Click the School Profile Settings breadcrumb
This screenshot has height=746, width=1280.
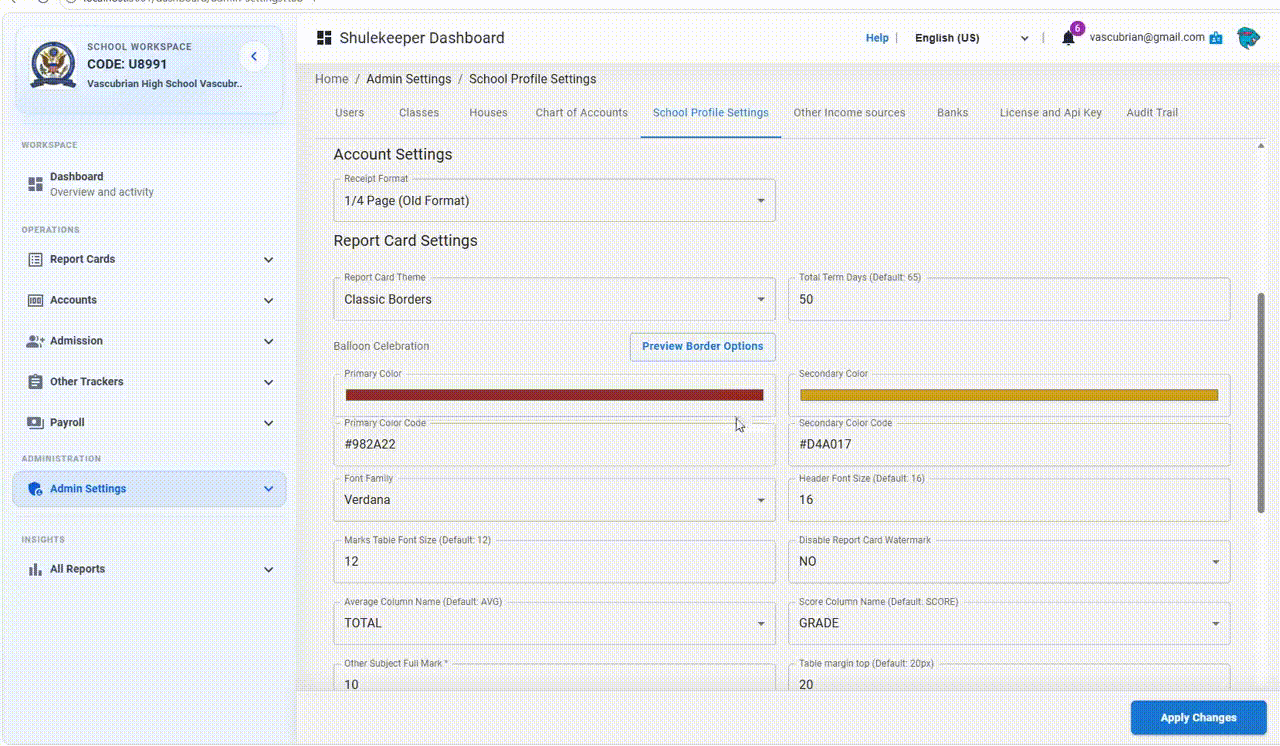point(532,79)
